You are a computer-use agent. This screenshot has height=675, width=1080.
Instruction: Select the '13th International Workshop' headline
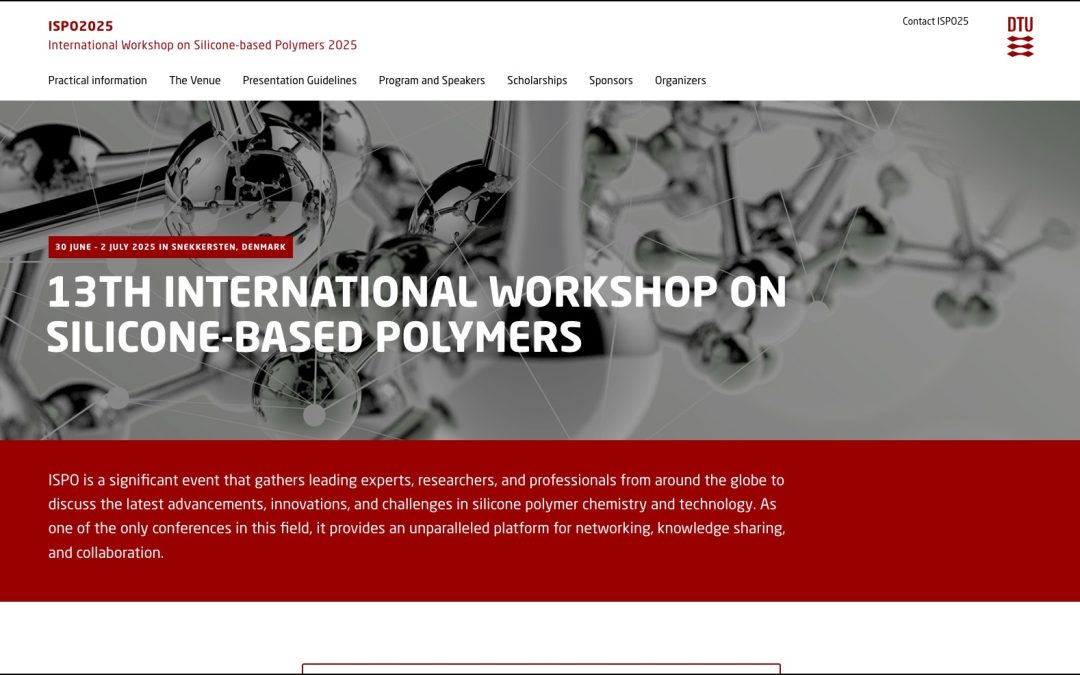tap(416, 293)
